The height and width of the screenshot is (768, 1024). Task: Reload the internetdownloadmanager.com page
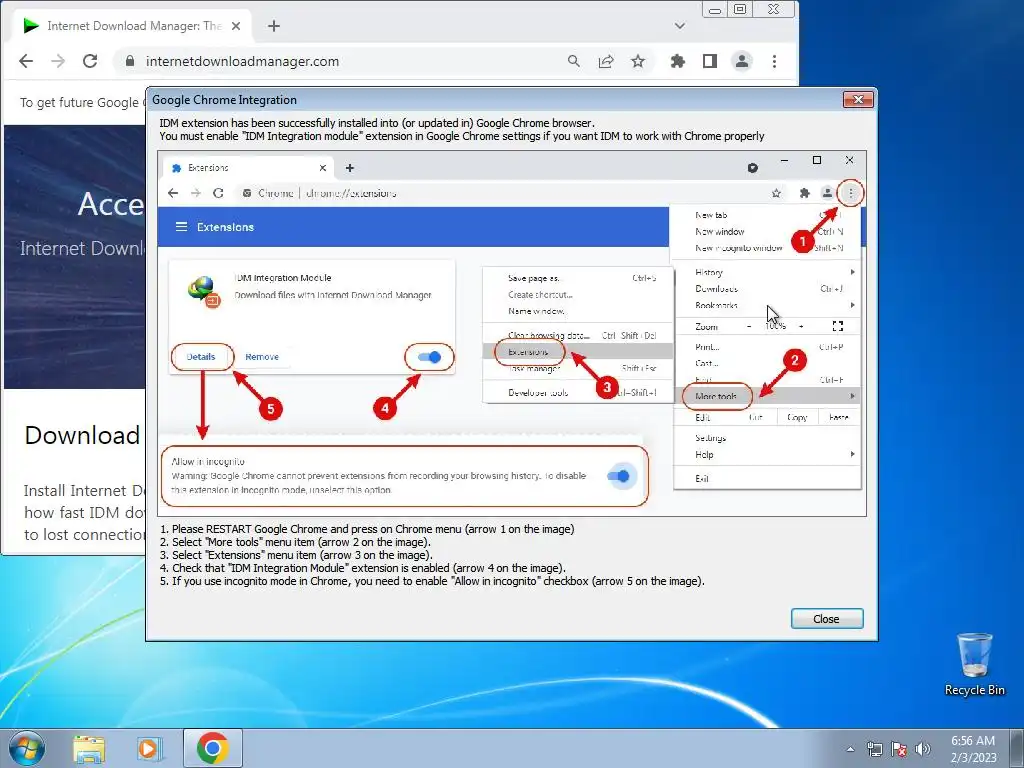(90, 61)
